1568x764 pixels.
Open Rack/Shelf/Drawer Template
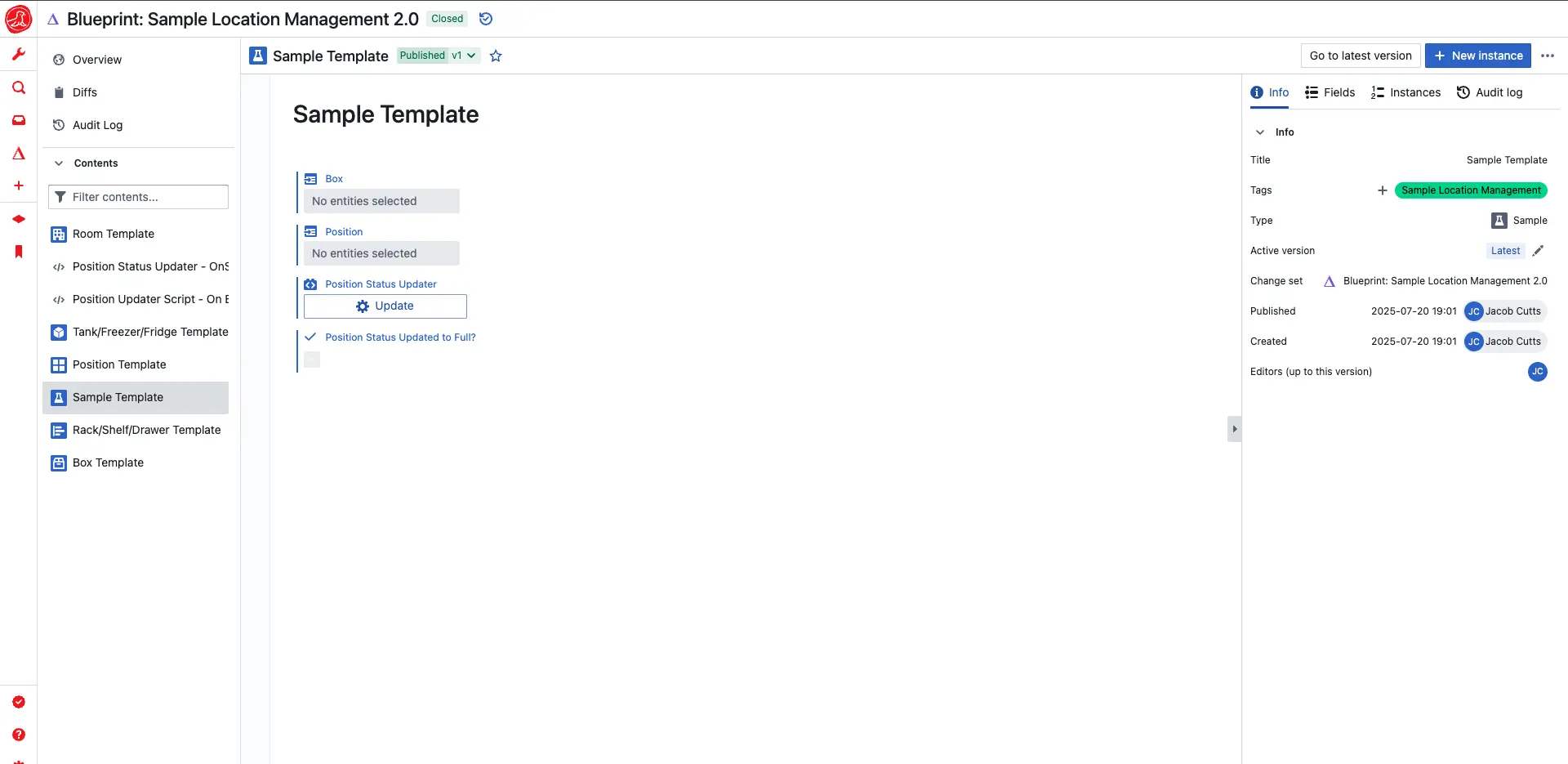(136, 430)
